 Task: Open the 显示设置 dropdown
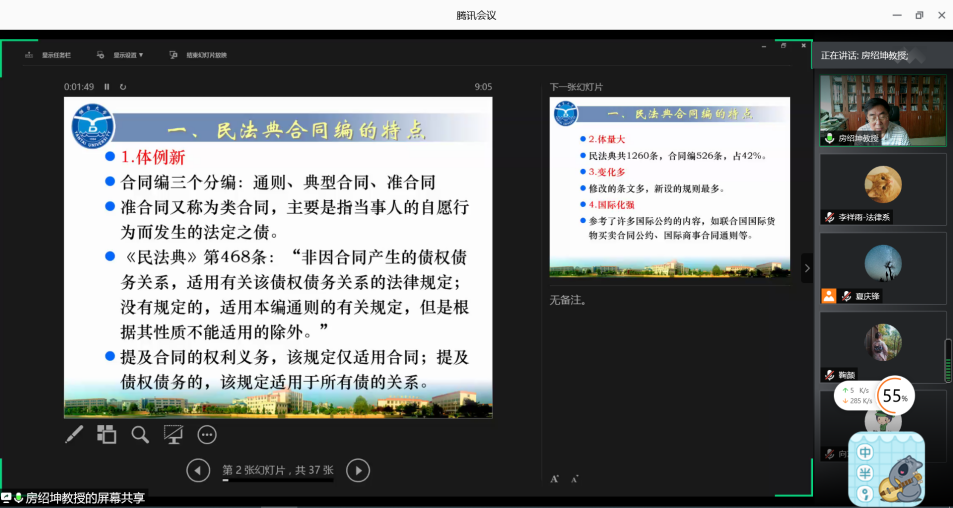click(120, 55)
